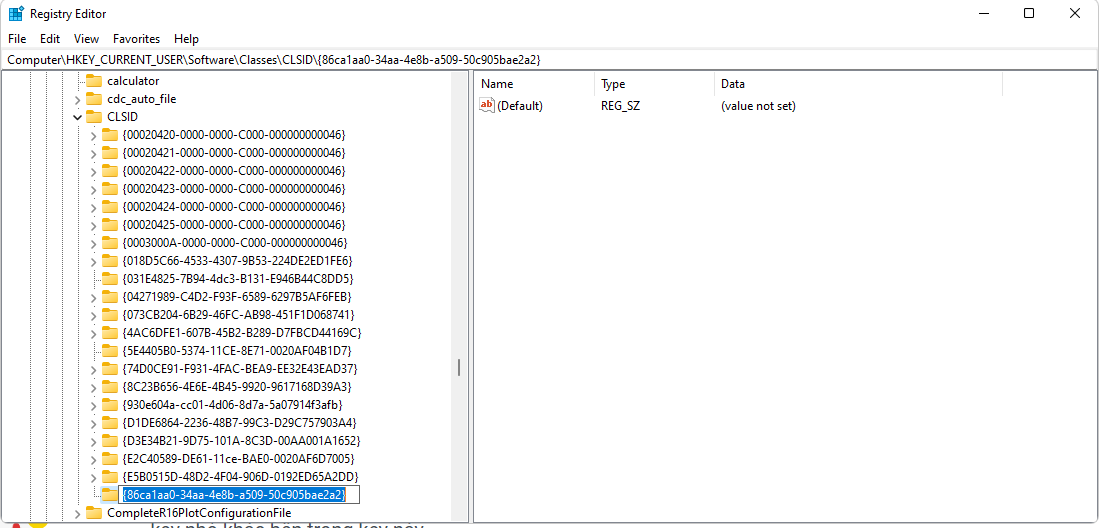Open the File menu
The height and width of the screenshot is (528, 1100).
click(x=17, y=39)
